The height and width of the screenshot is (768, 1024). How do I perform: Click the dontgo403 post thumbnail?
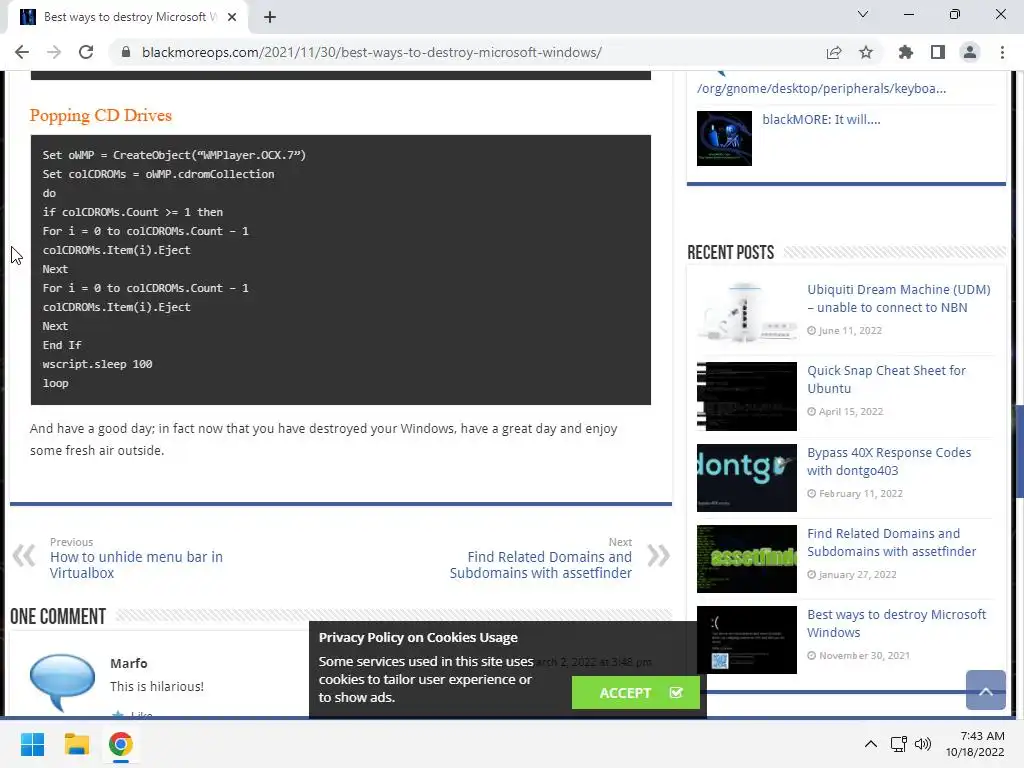point(746,478)
